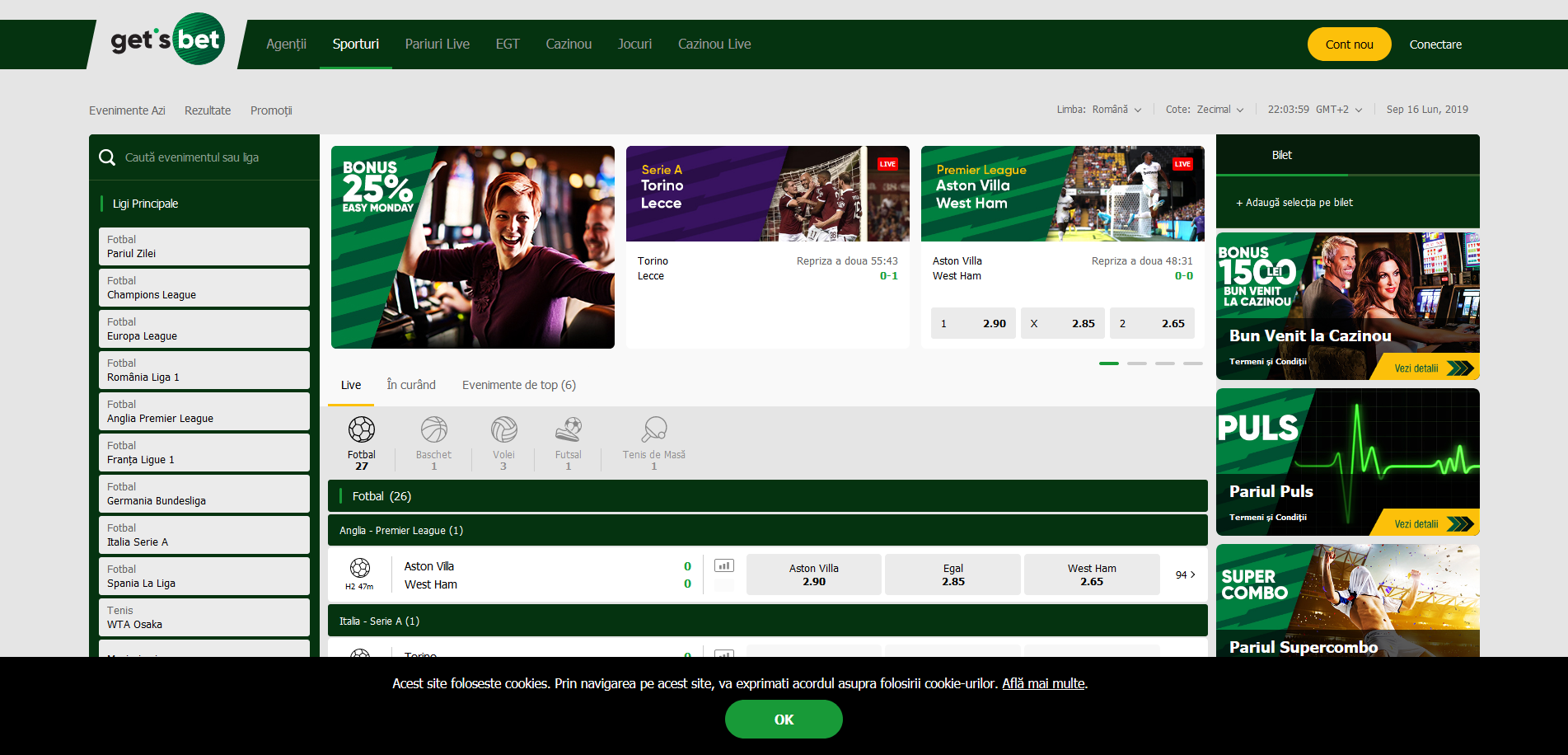Open the Promoții link
Viewport: 1568px width, 755px height.
pyautogui.click(x=271, y=110)
